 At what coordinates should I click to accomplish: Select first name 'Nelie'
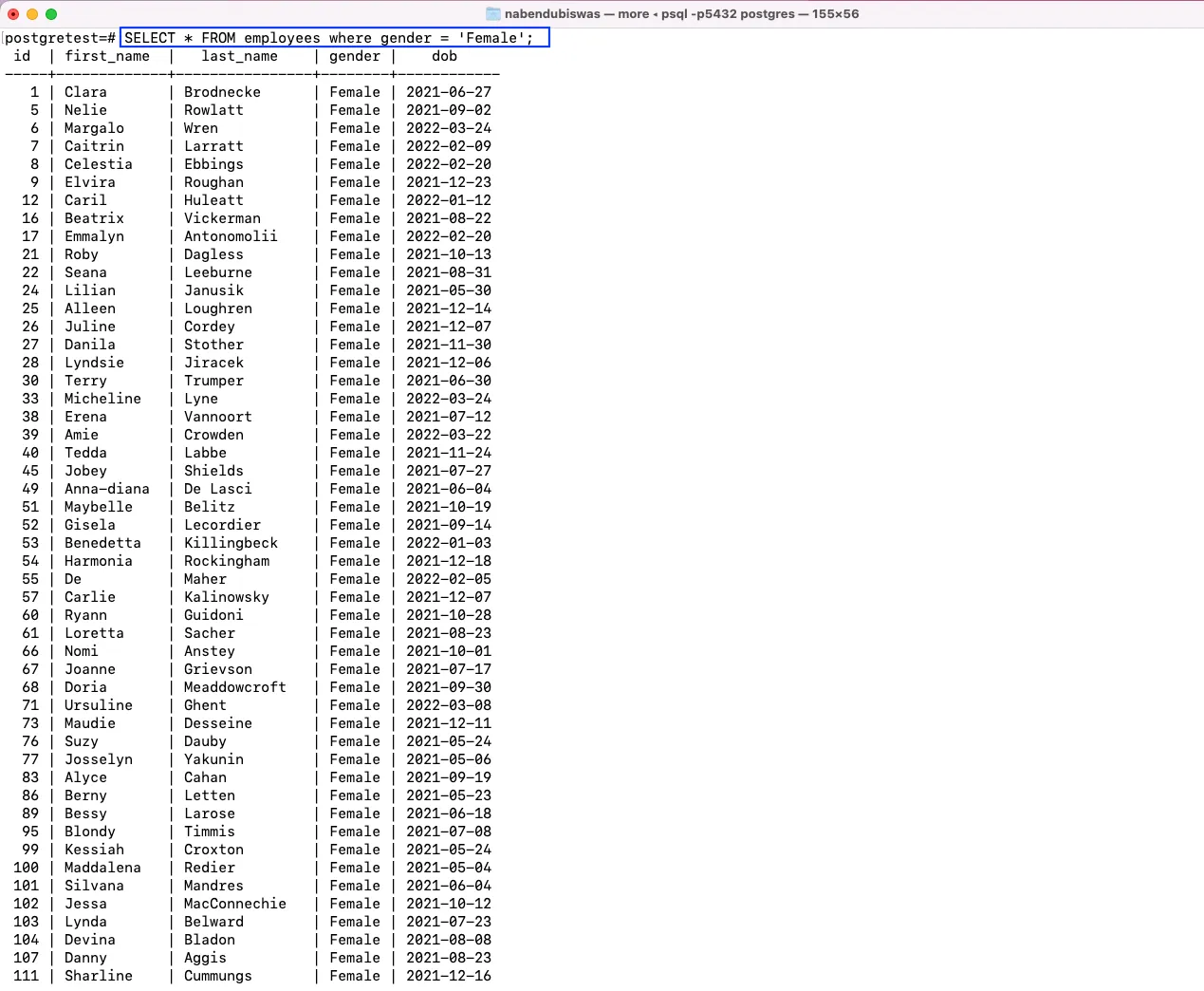tap(85, 110)
